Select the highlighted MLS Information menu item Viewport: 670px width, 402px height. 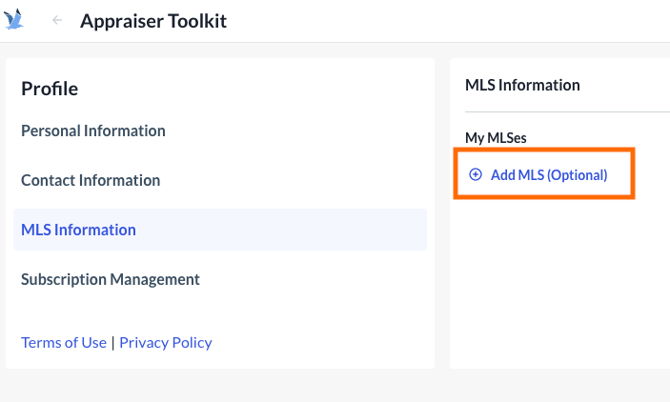(78, 230)
